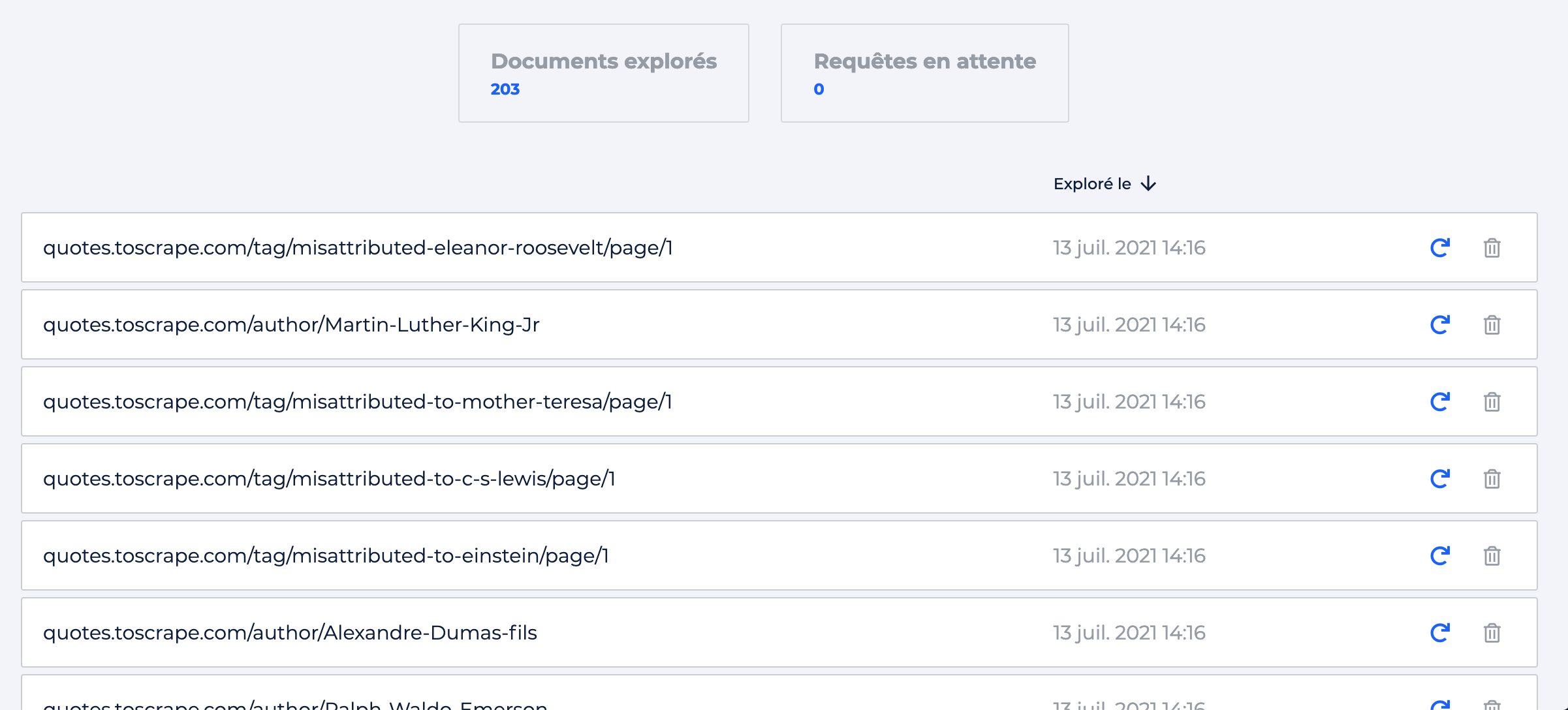The width and height of the screenshot is (1568, 710).
Task: Open the Ralph-Waldo-Emerson author row
Action: point(295,703)
